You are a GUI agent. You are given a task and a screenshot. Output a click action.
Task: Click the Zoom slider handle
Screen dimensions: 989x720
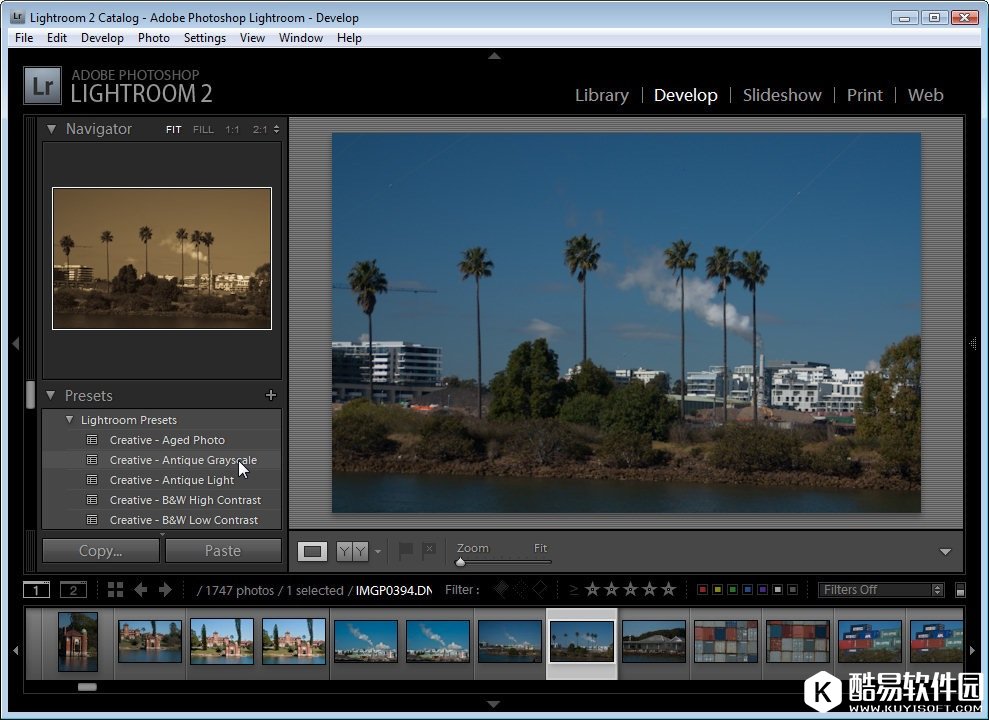(x=460, y=562)
